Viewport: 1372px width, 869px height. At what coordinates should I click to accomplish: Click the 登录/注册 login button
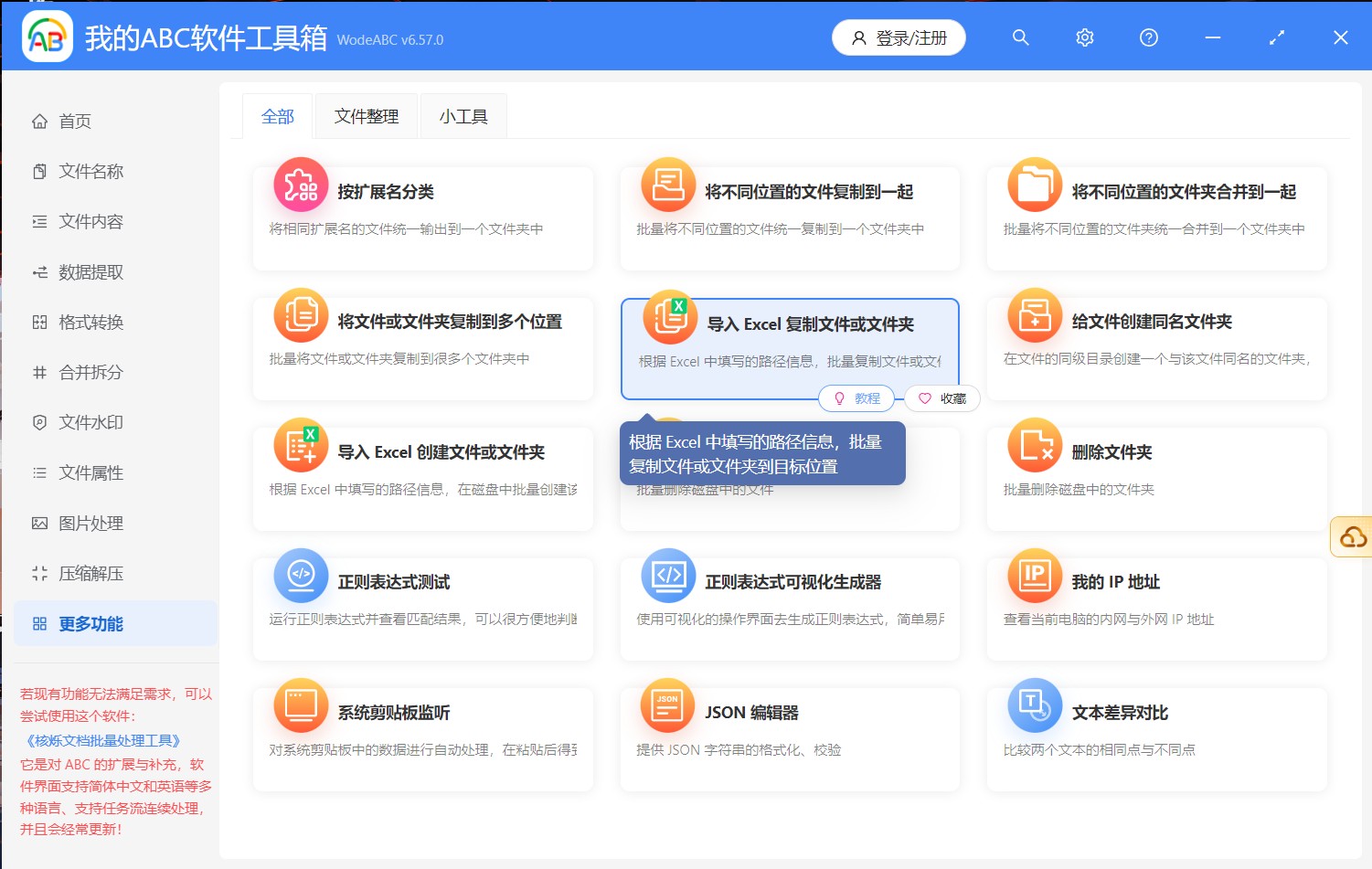[x=899, y=37]
